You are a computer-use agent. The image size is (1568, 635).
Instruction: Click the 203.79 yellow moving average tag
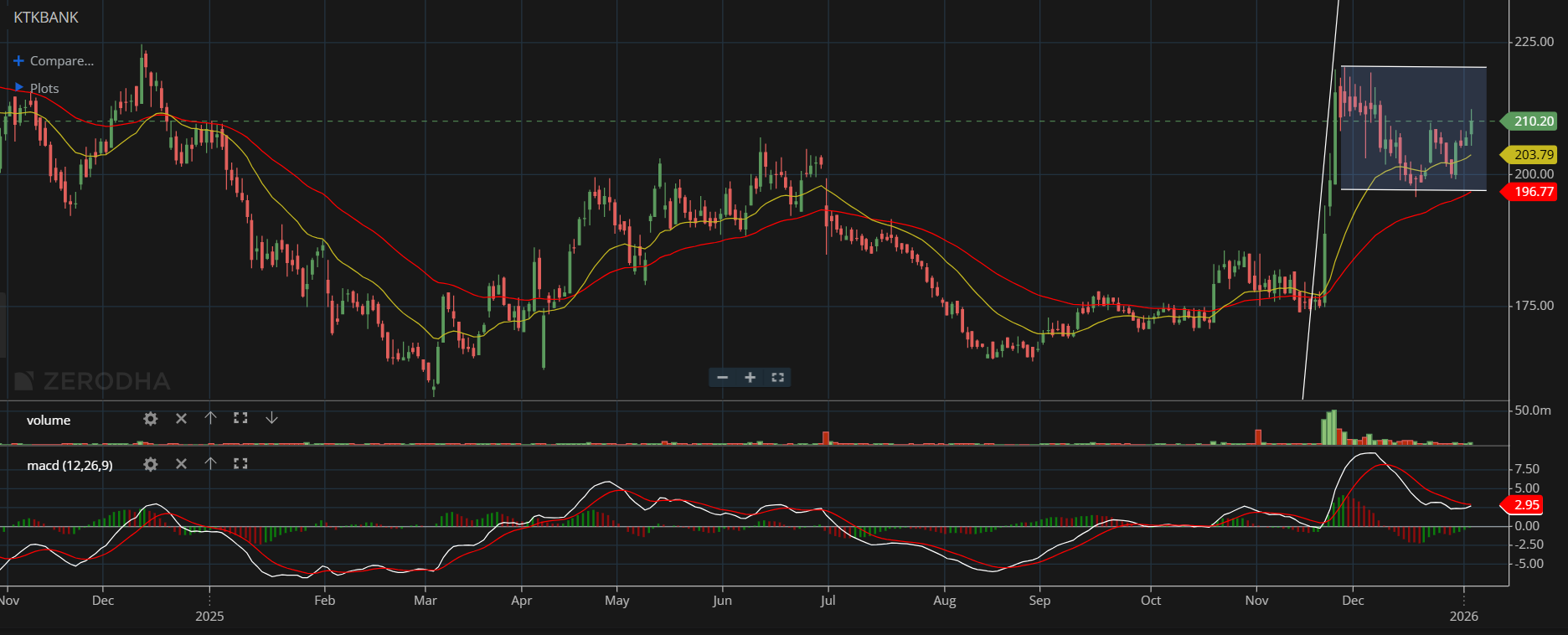[1529, 154]
